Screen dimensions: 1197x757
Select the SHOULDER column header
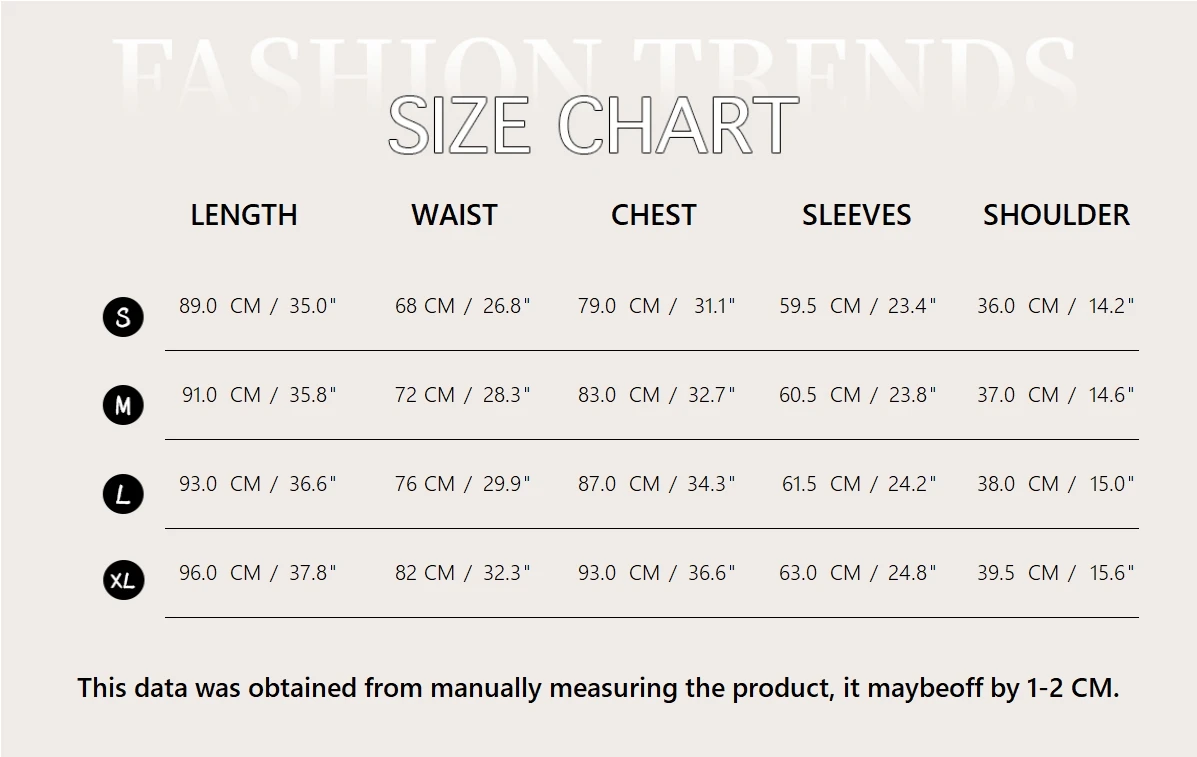point(1057,215)
